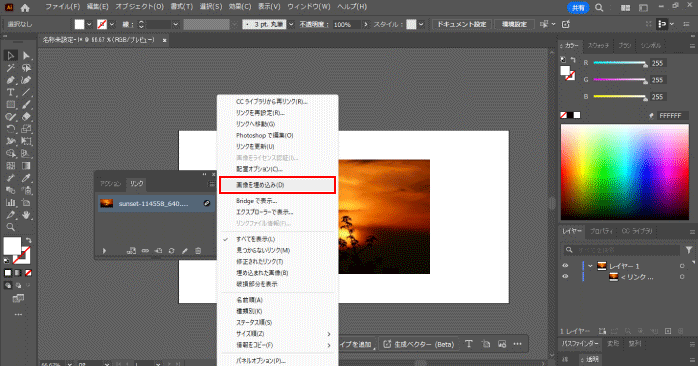Click the layer search field
The image size is (698, 366).
tap(621, 250)
